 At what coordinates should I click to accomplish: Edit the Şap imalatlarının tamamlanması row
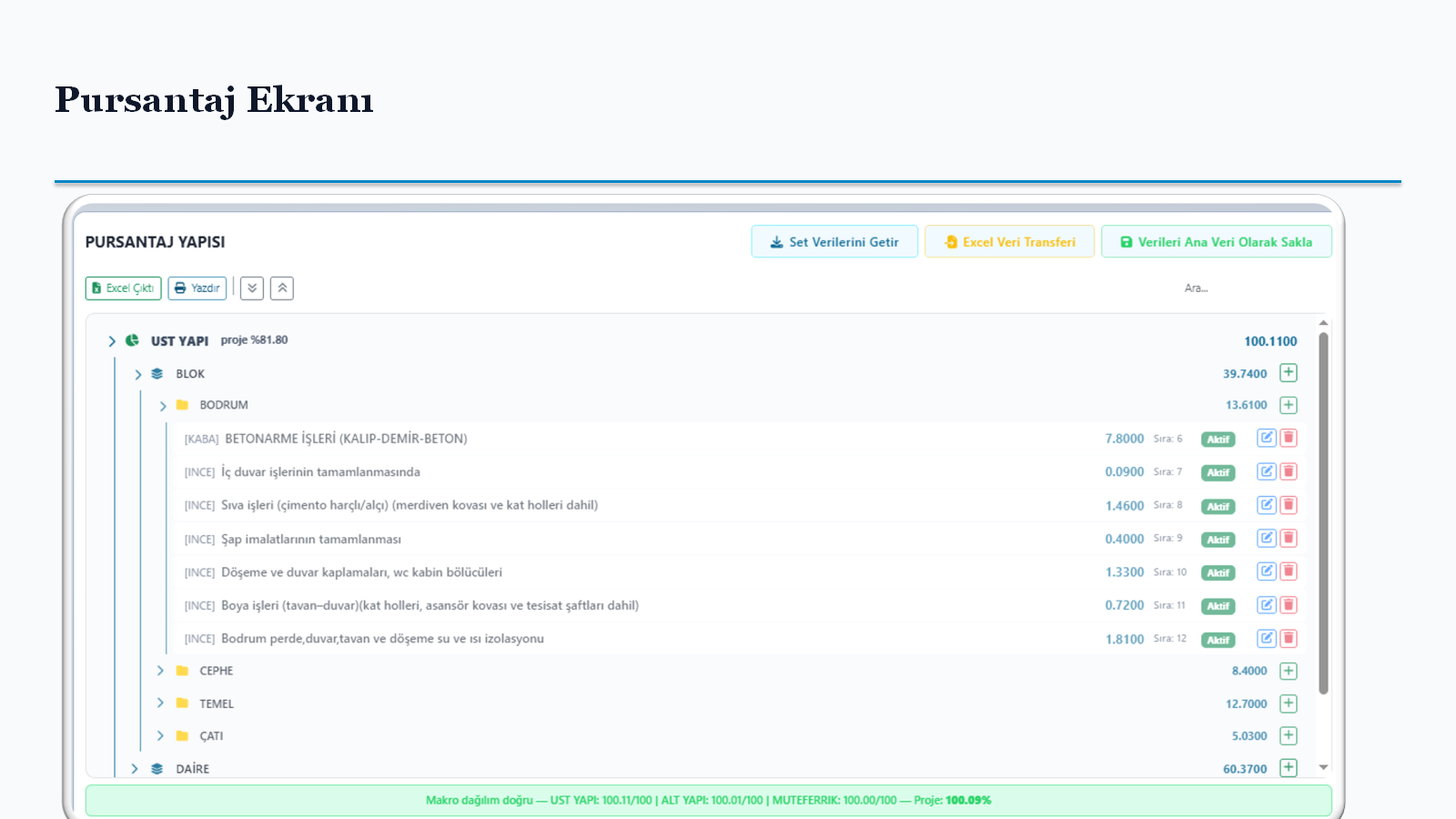1267,538
